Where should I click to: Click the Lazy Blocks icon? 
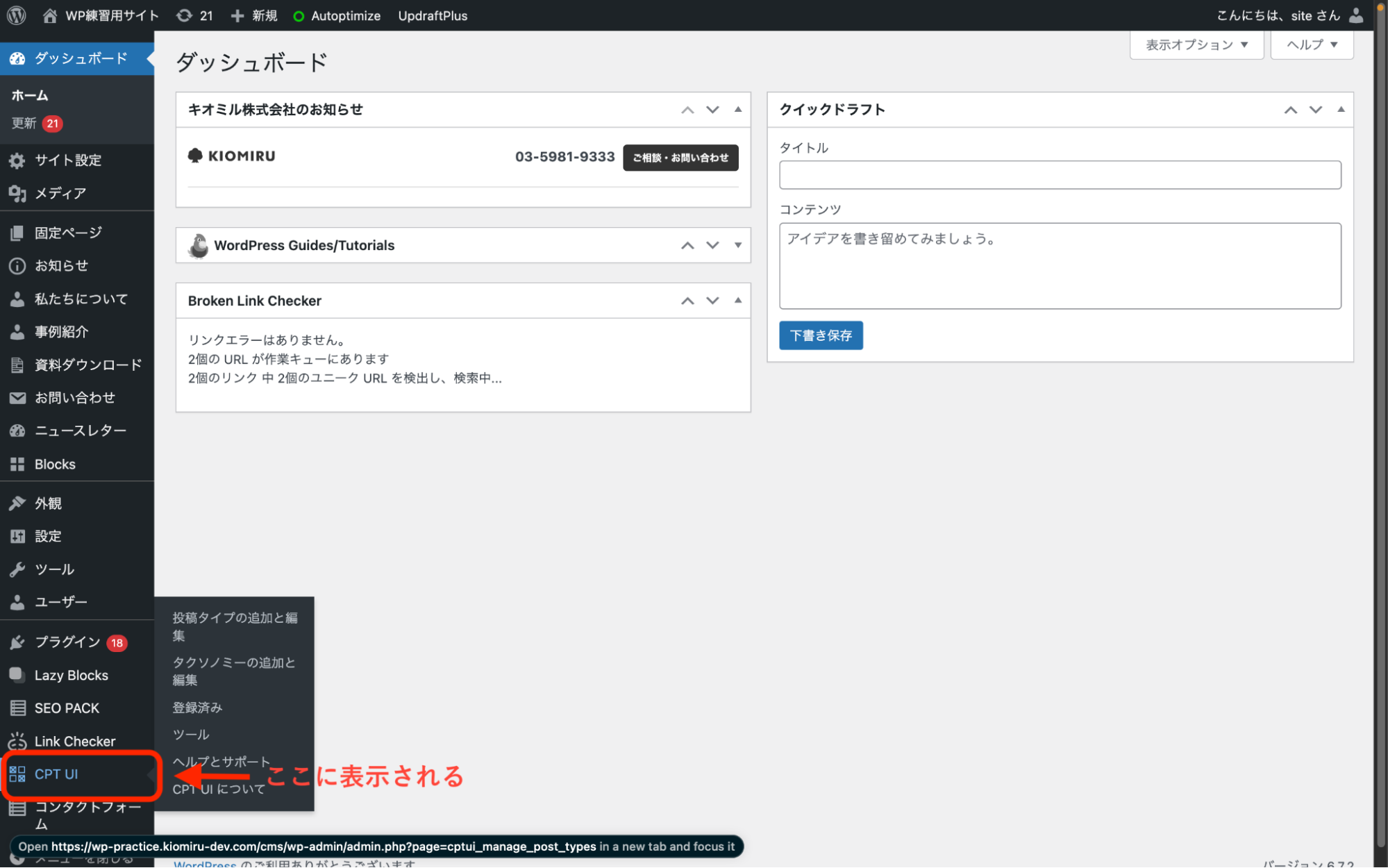click(17, 675)
